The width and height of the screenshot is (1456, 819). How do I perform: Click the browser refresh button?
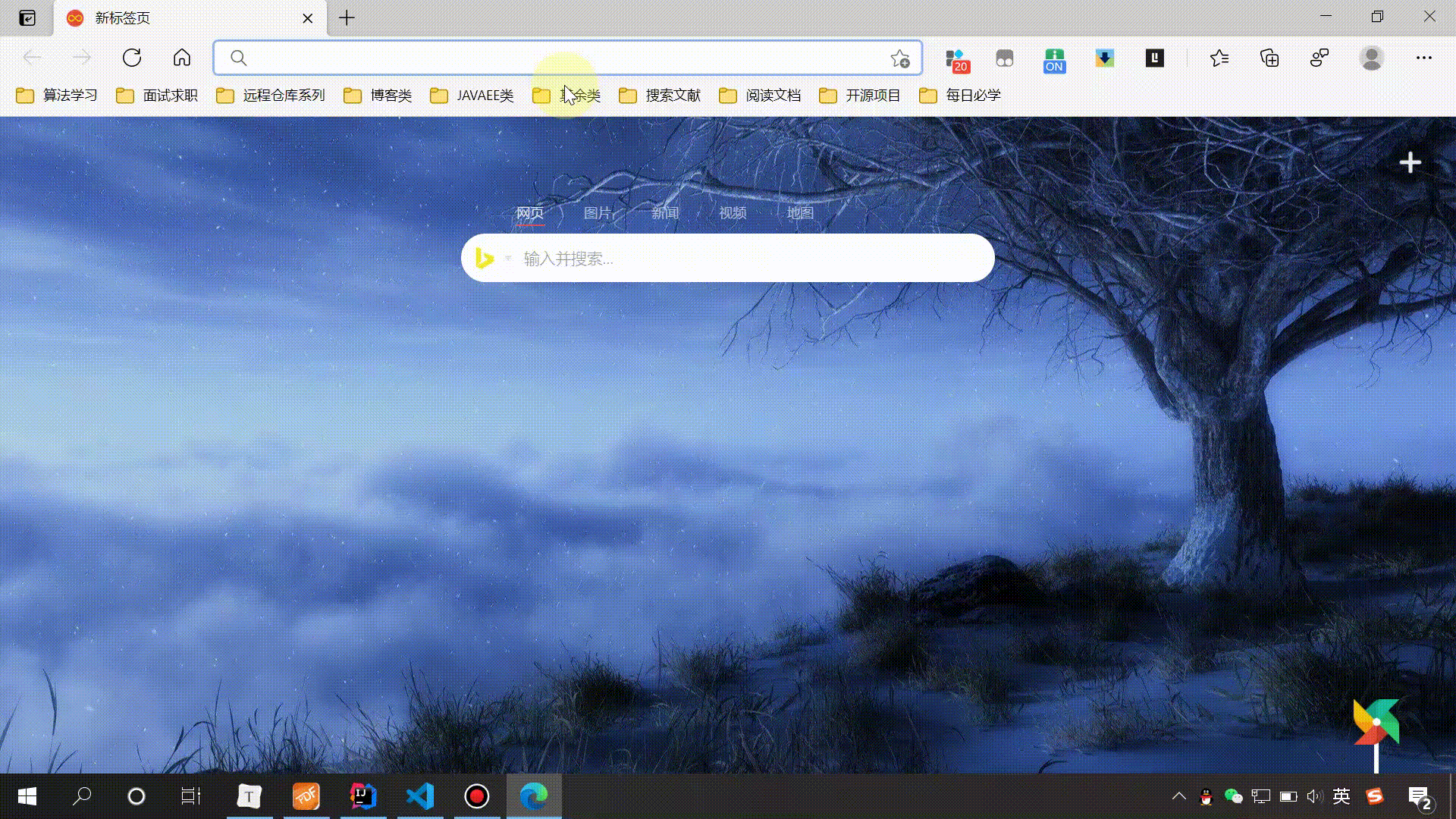132,58
